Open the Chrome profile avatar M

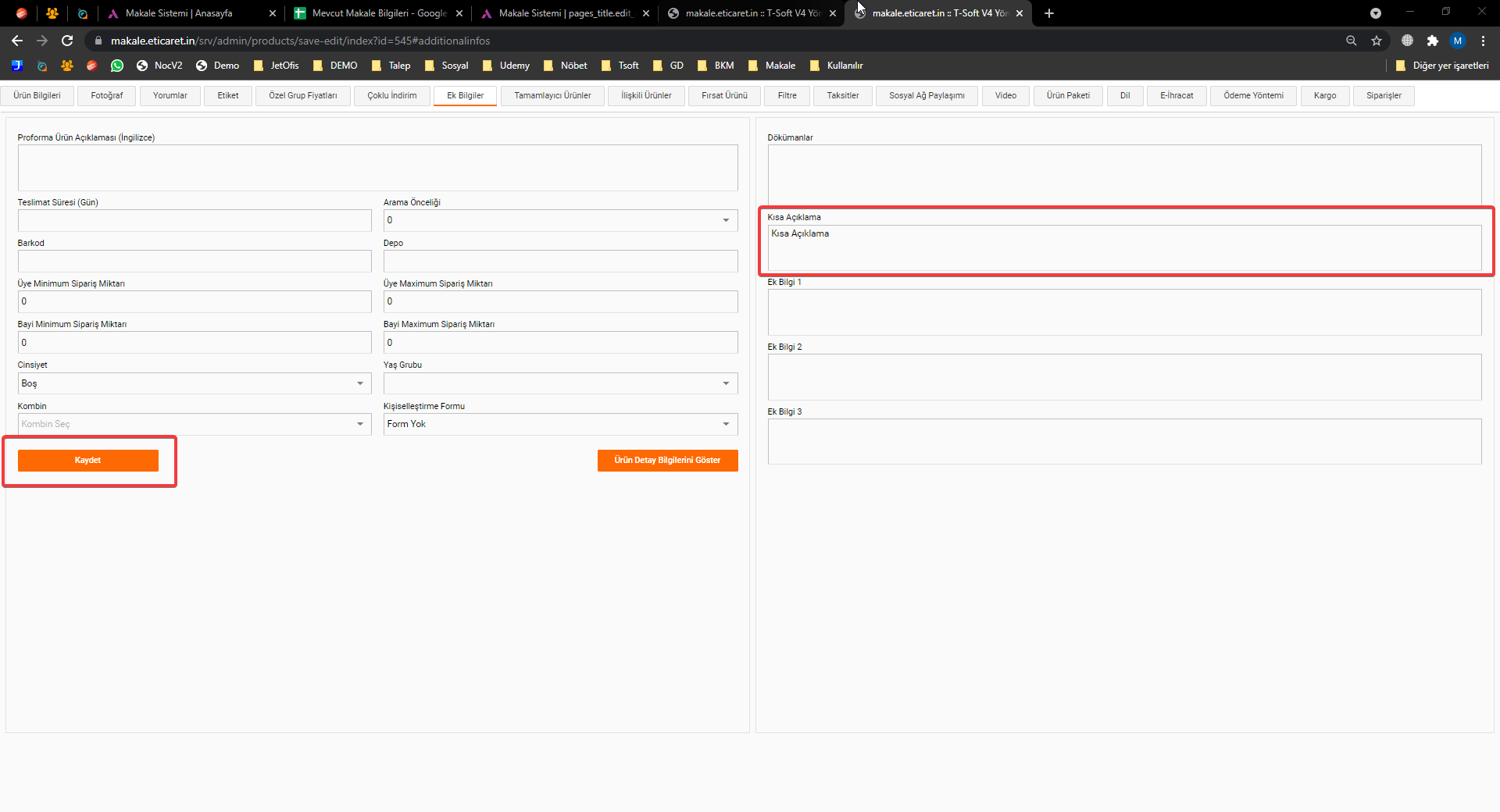1458,41
